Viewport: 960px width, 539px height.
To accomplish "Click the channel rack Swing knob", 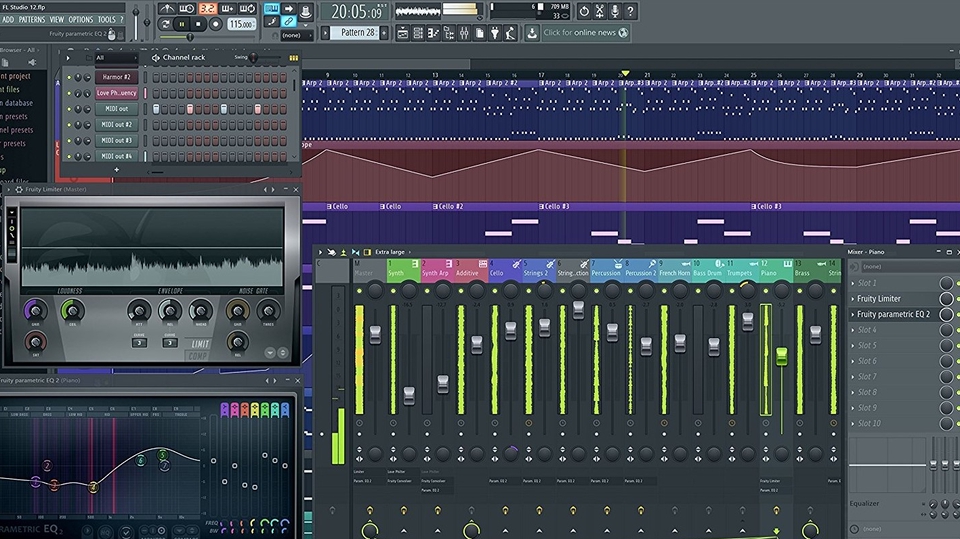I will [x=253, y=58].
